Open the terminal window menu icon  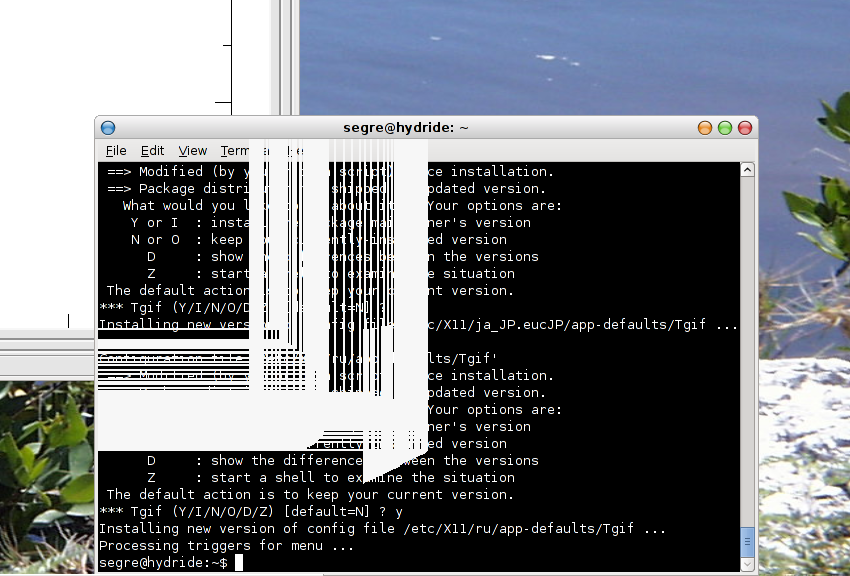click(108, 128)
